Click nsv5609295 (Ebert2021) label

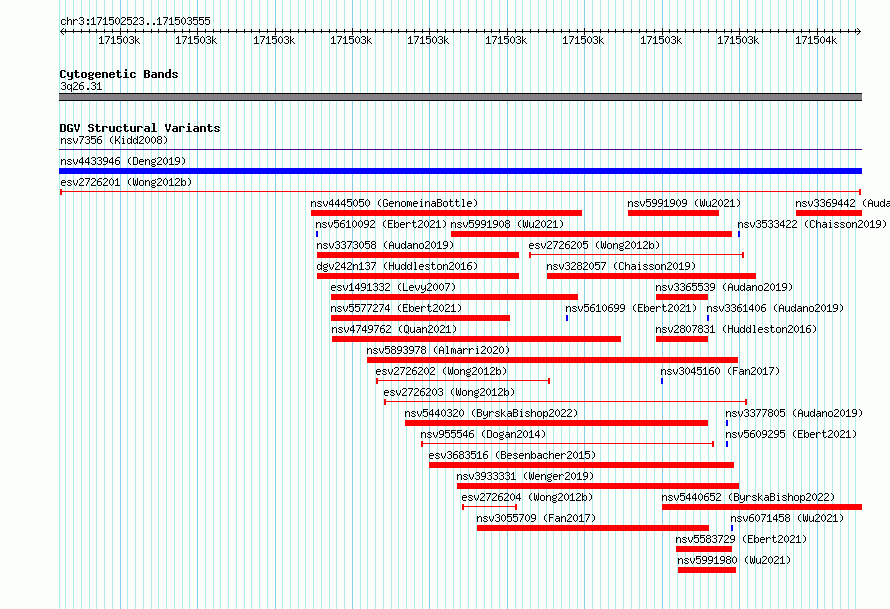click(791, 434)
